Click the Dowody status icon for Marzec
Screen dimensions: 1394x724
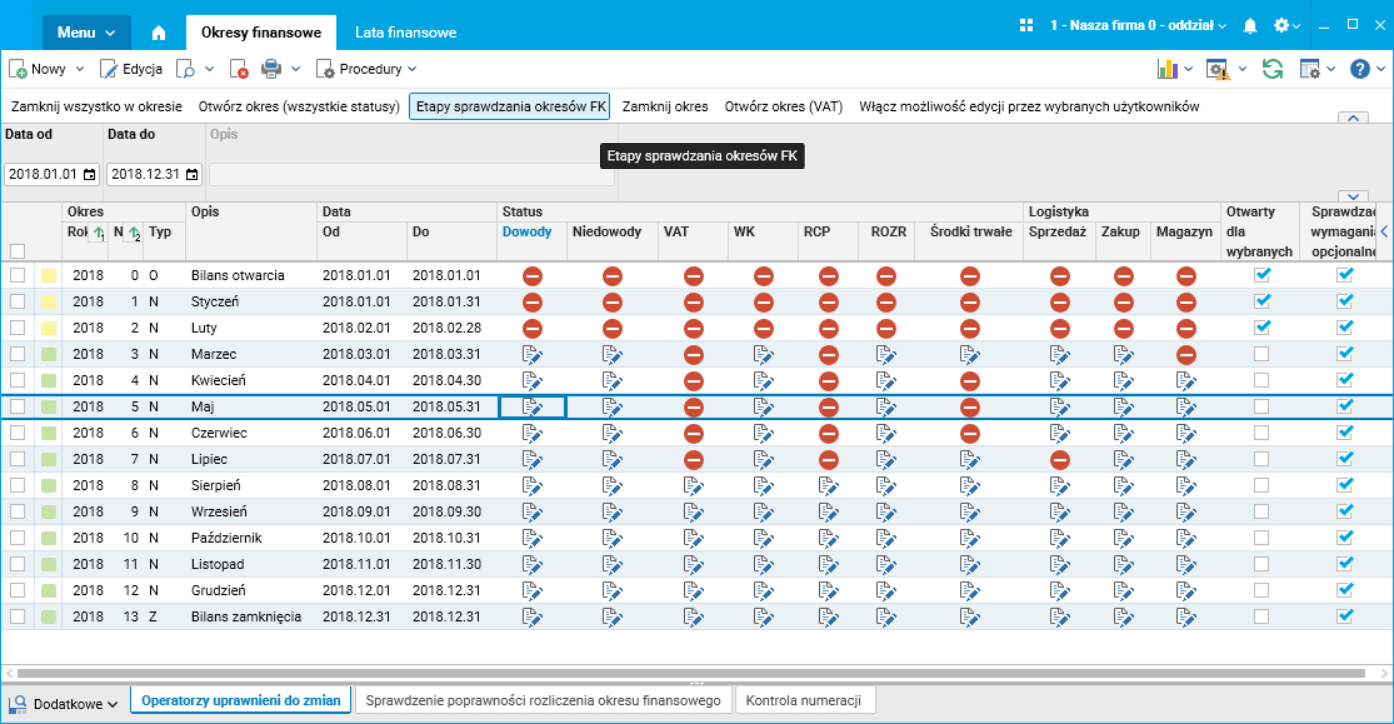tap(532, 354)
